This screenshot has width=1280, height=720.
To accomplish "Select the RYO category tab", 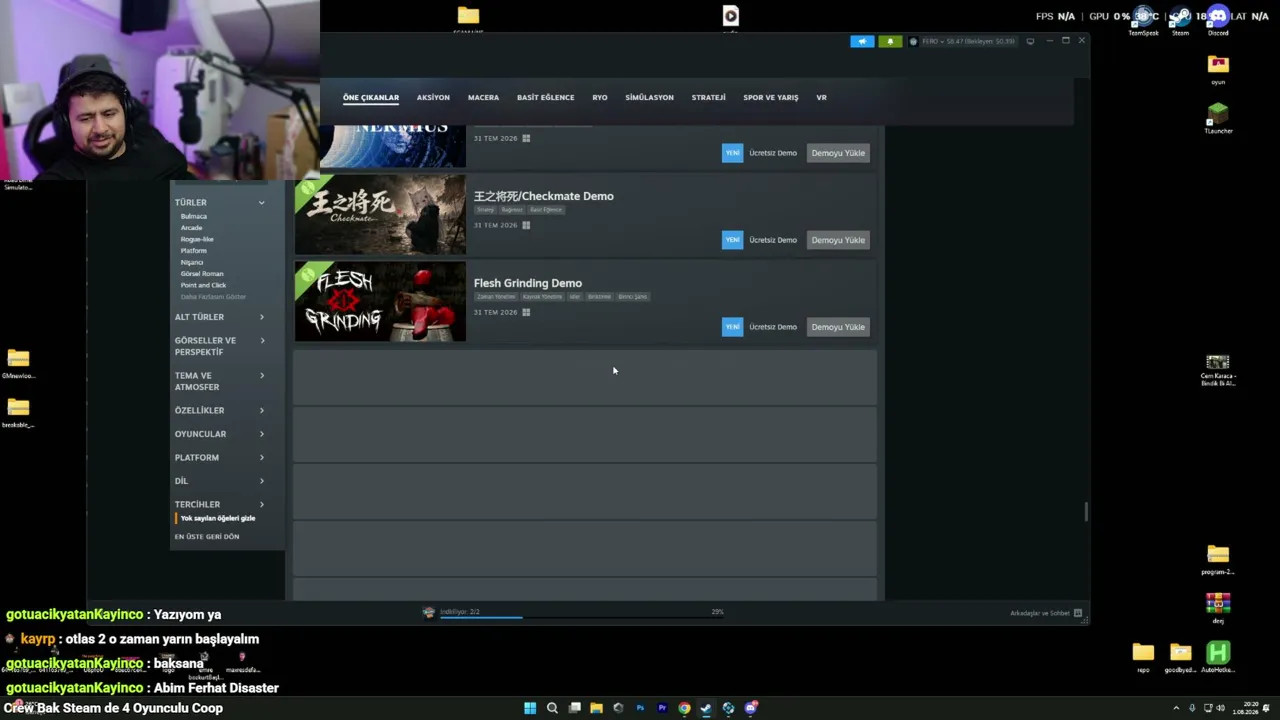I will click(600, 98).
